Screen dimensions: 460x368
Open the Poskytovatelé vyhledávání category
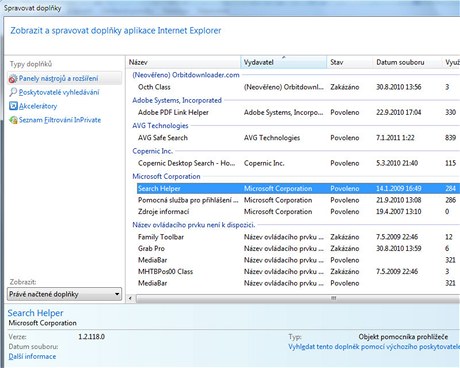click(x=59, y=92)
